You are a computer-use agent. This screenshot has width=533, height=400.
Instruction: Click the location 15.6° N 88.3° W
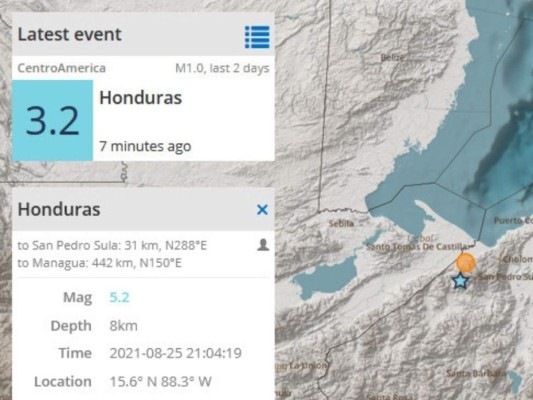pos(160,382)
